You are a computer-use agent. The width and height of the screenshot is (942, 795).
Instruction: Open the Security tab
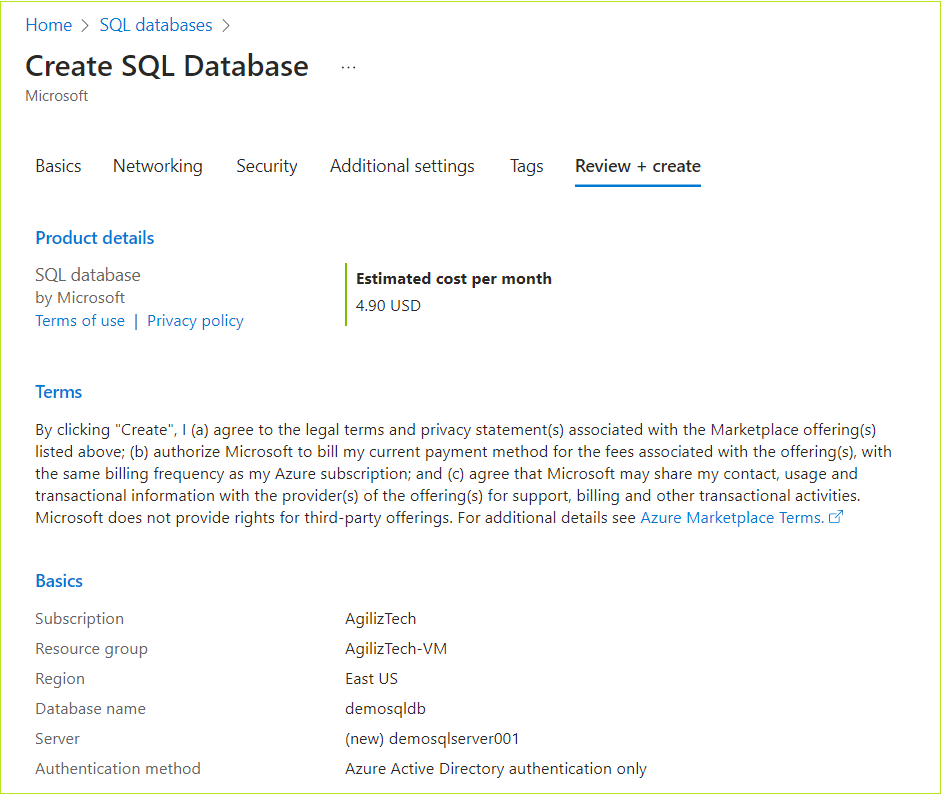[x=266, y=166]
